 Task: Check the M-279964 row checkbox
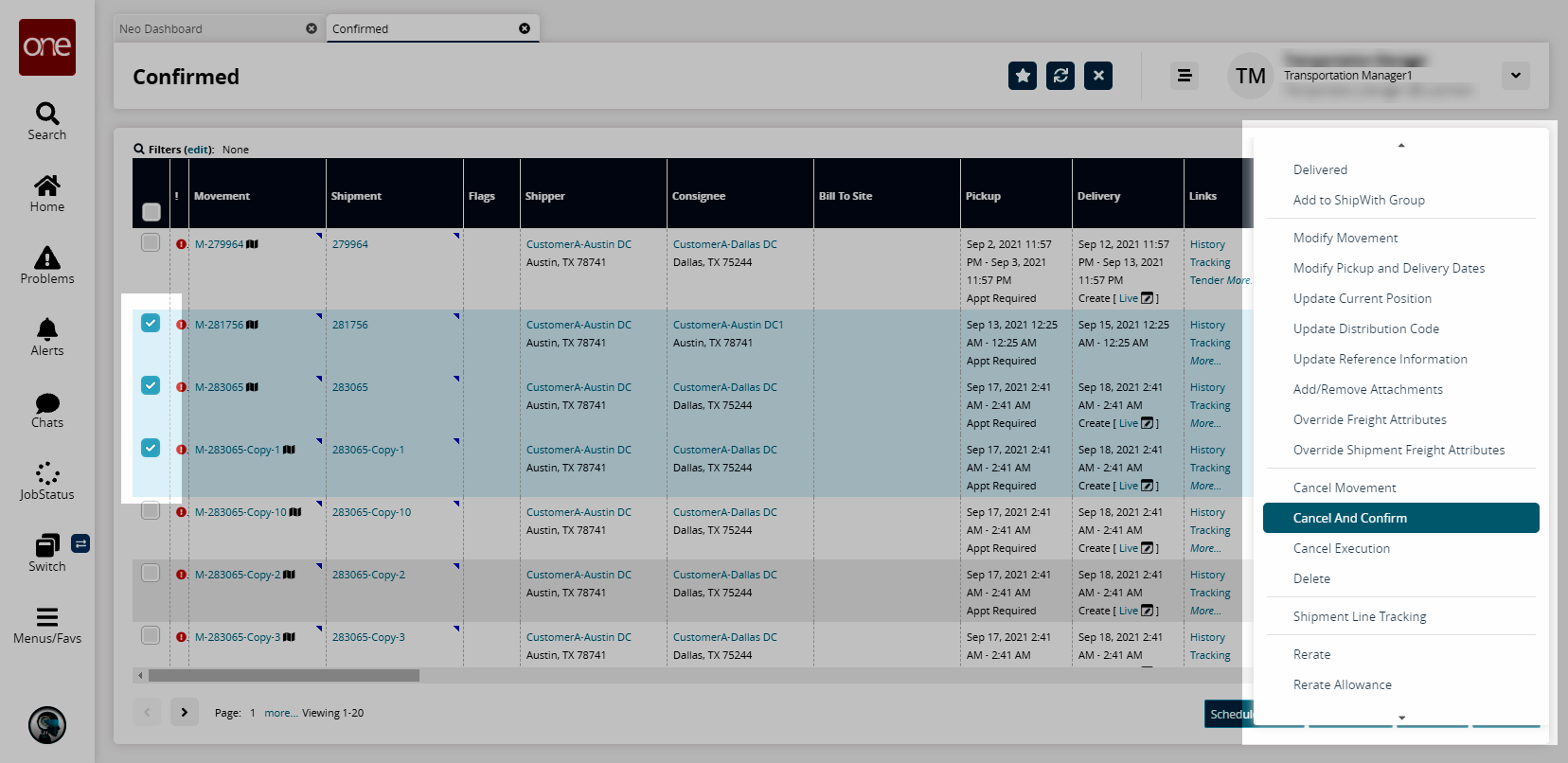pyautogui.click(x=151, y=243)
